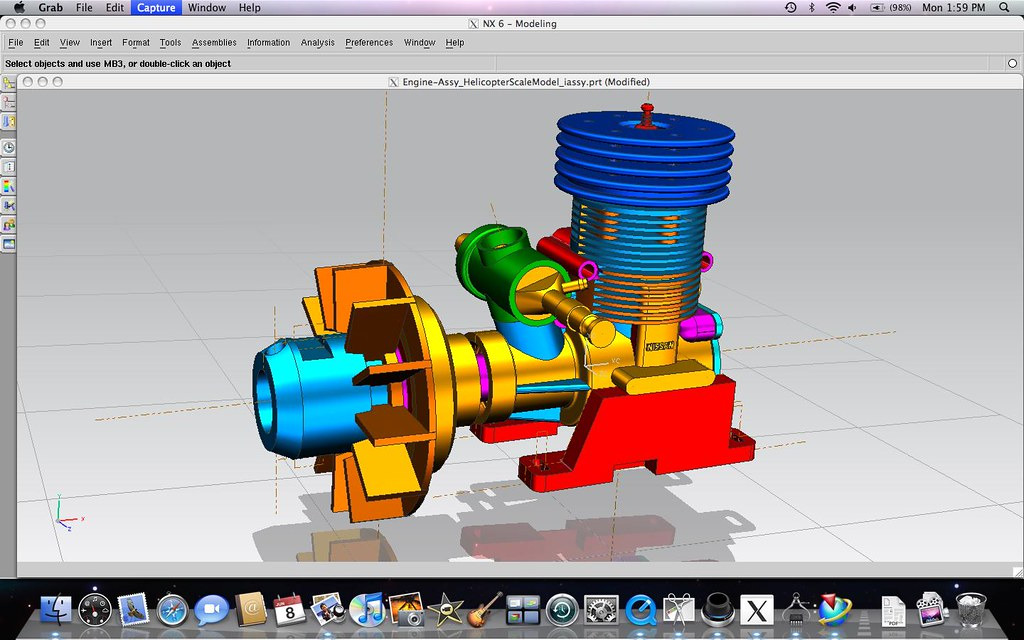Open the Preferences menu
Image resolution: width=1024 pixels, height=640 pixels.
(x=369, y=43)
